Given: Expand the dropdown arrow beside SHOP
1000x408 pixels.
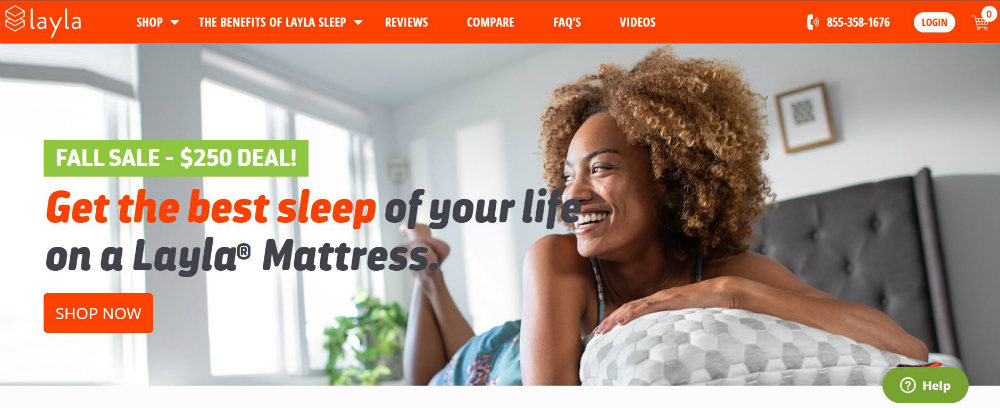Looking at the screenshot, I should tap(175, 22).
